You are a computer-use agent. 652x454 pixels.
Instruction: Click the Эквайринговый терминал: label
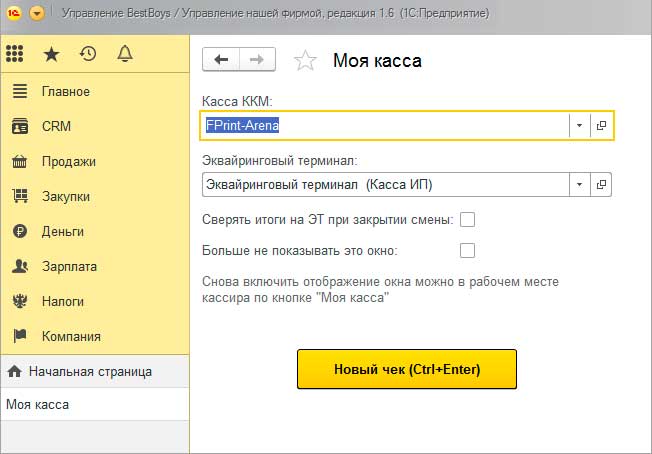pyautogui.click(x=280, y=160)
